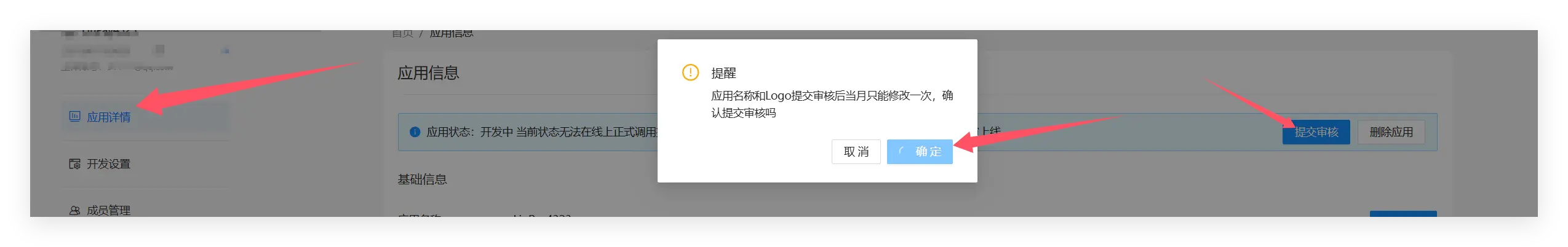The image size is (1568, 247).
Task: Click the 提醒 dialog title
Action: coord(723,73)
